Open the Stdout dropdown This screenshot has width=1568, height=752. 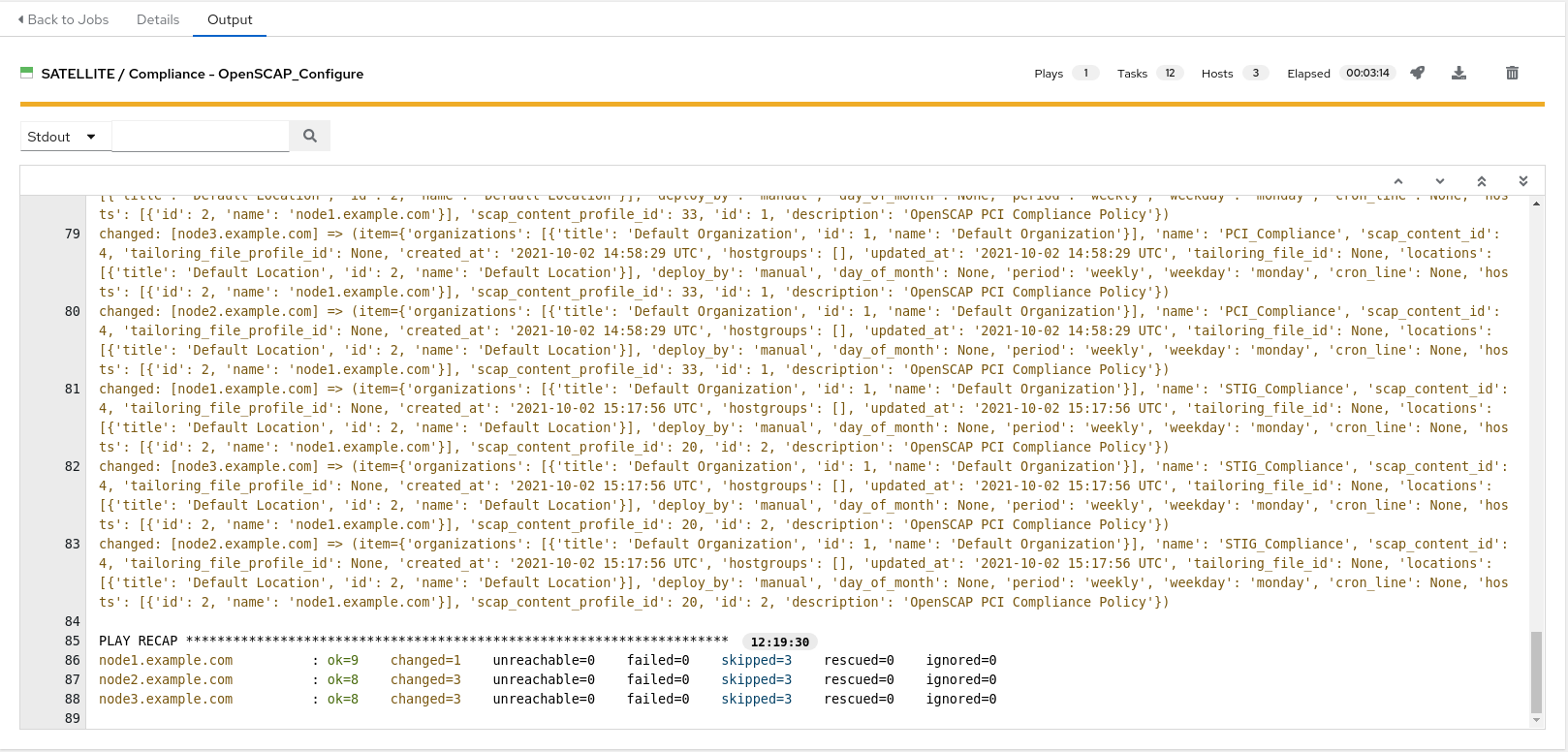(x=66, y=137)
